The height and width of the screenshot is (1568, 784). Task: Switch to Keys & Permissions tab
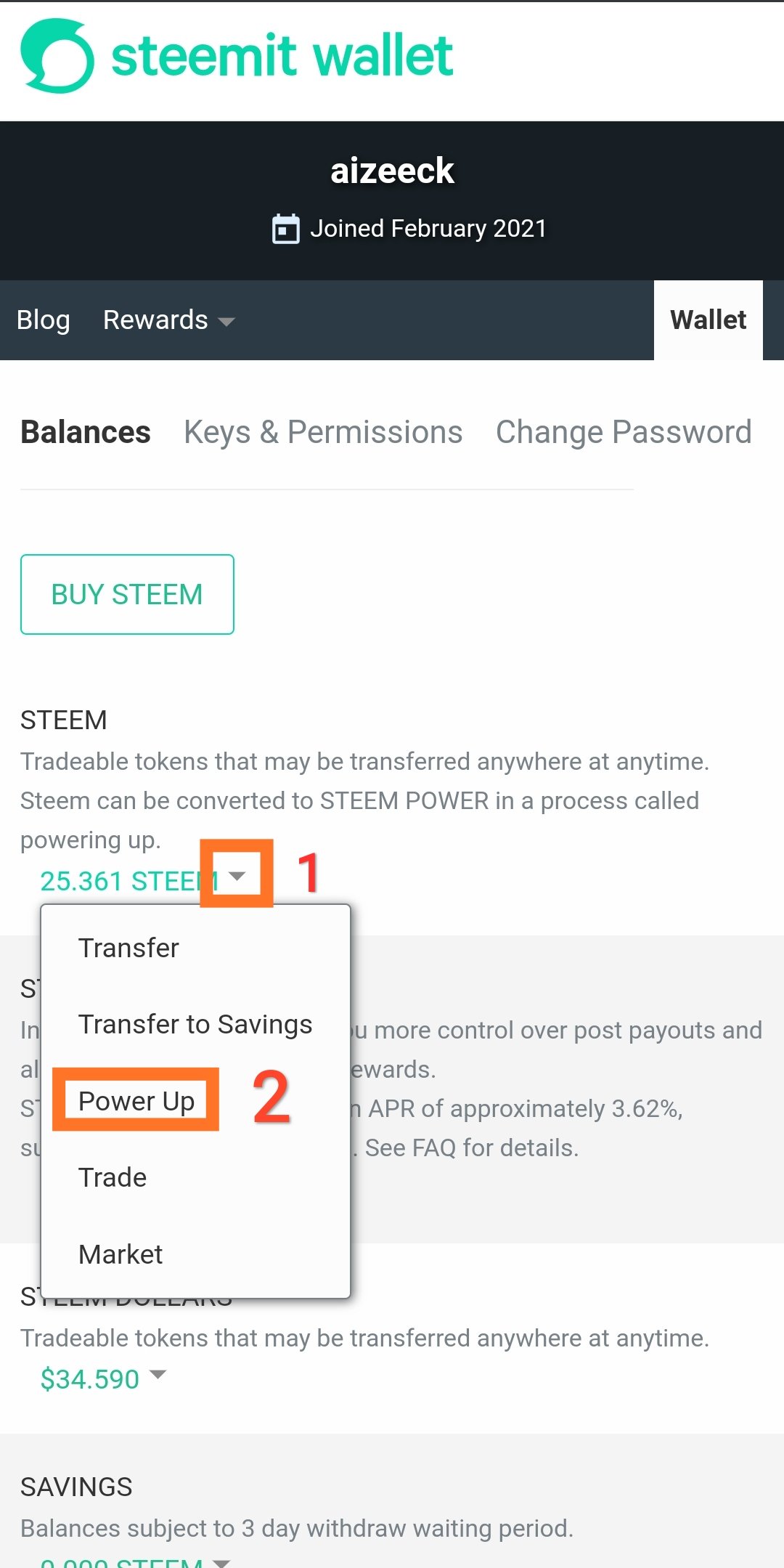pos(323,432)
